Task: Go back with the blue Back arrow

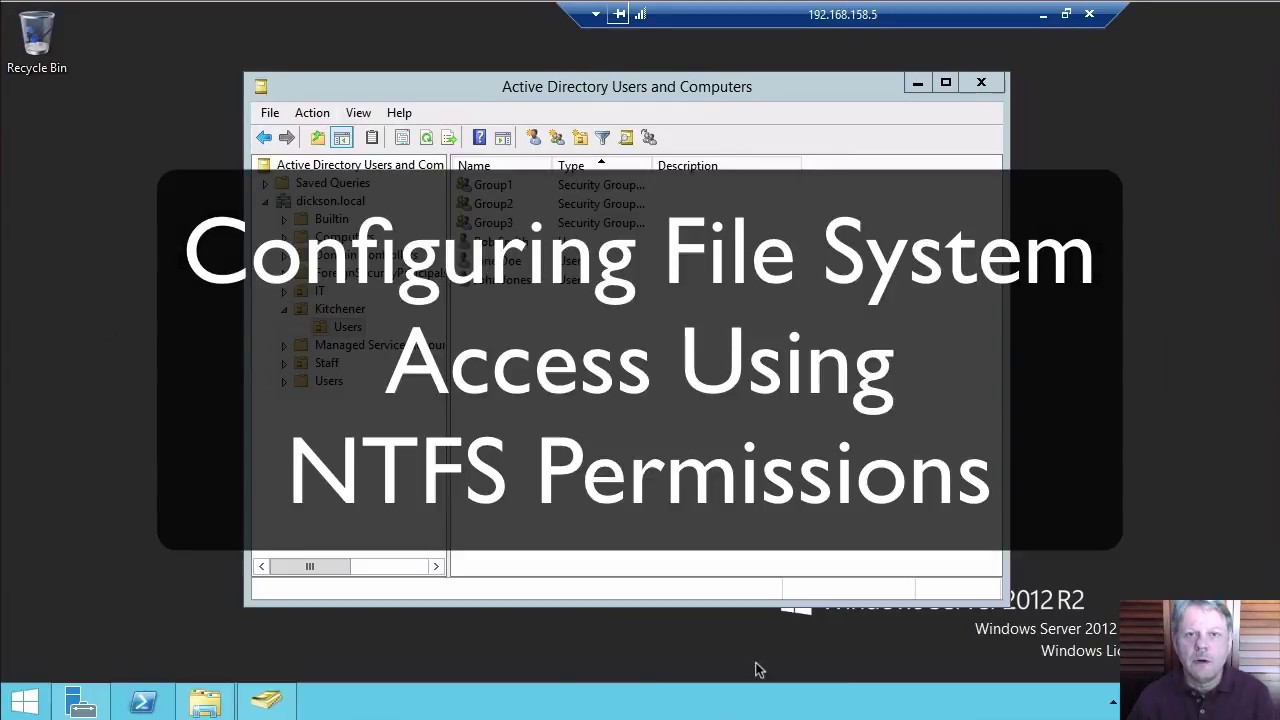Action: point(264,138)
